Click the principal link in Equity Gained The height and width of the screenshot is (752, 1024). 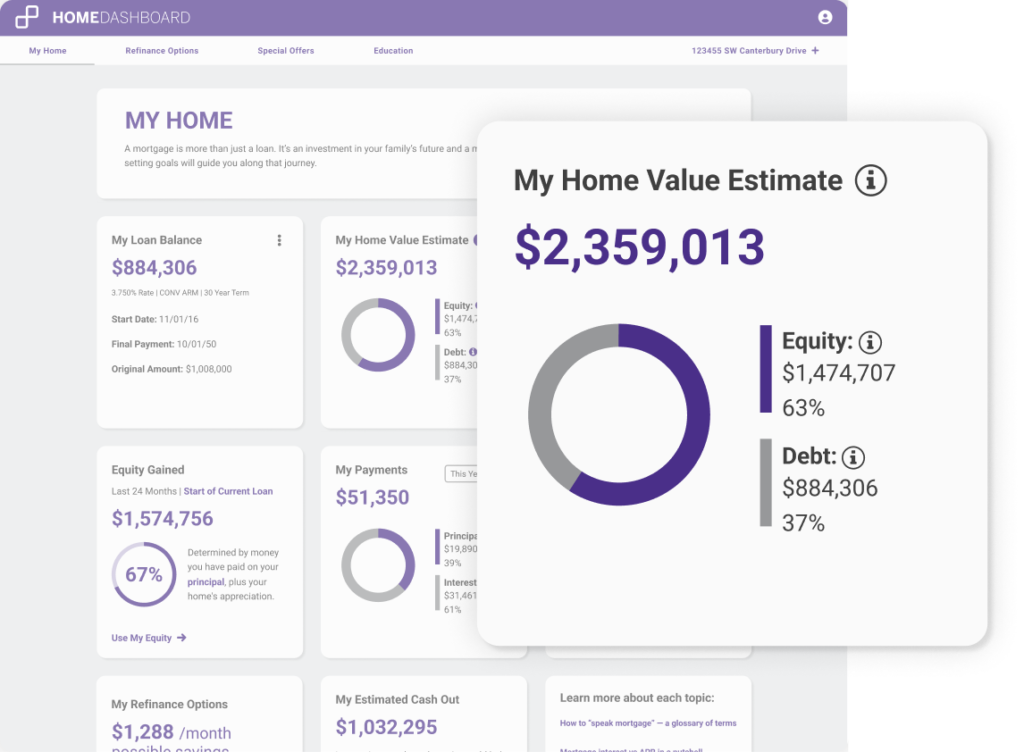coord(206,582)
